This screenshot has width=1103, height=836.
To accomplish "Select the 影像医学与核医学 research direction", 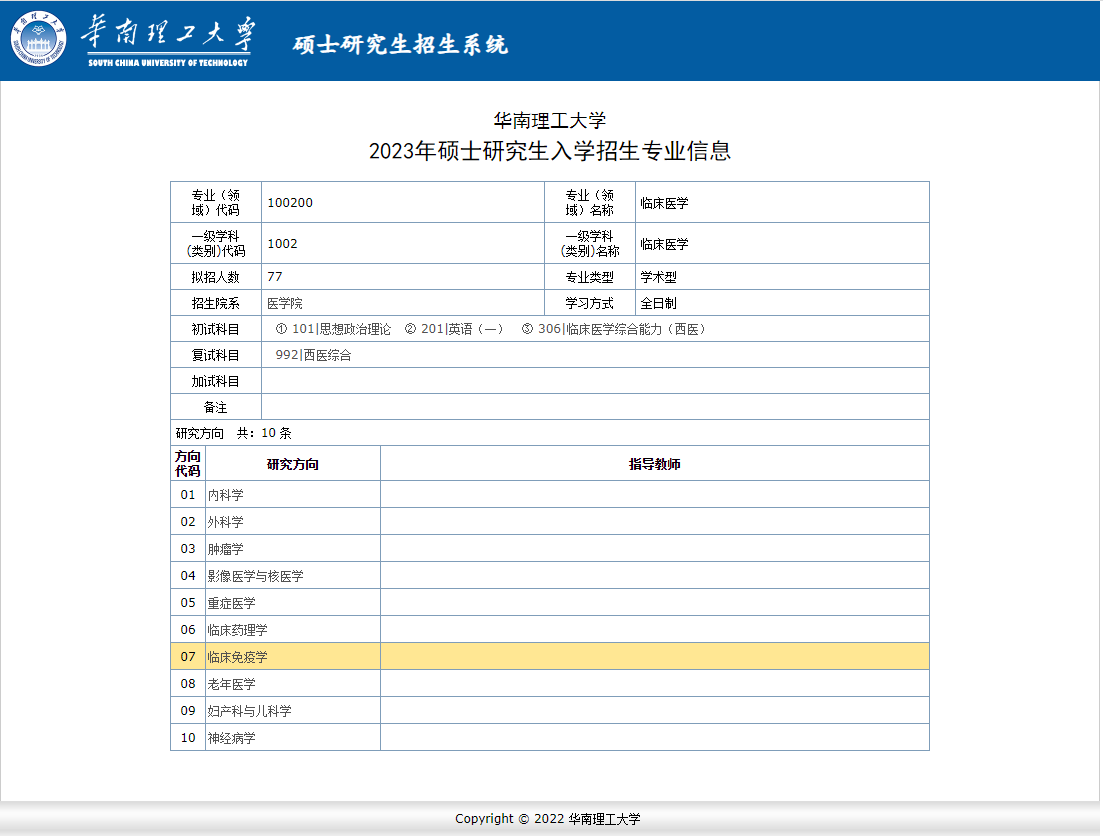I will click(255, 576).
